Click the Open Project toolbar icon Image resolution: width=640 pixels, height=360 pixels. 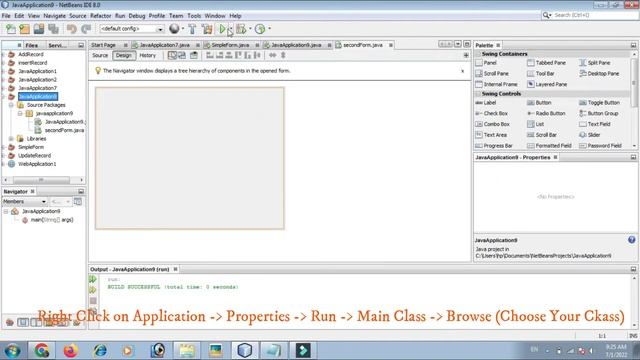(x=39, y=29)
